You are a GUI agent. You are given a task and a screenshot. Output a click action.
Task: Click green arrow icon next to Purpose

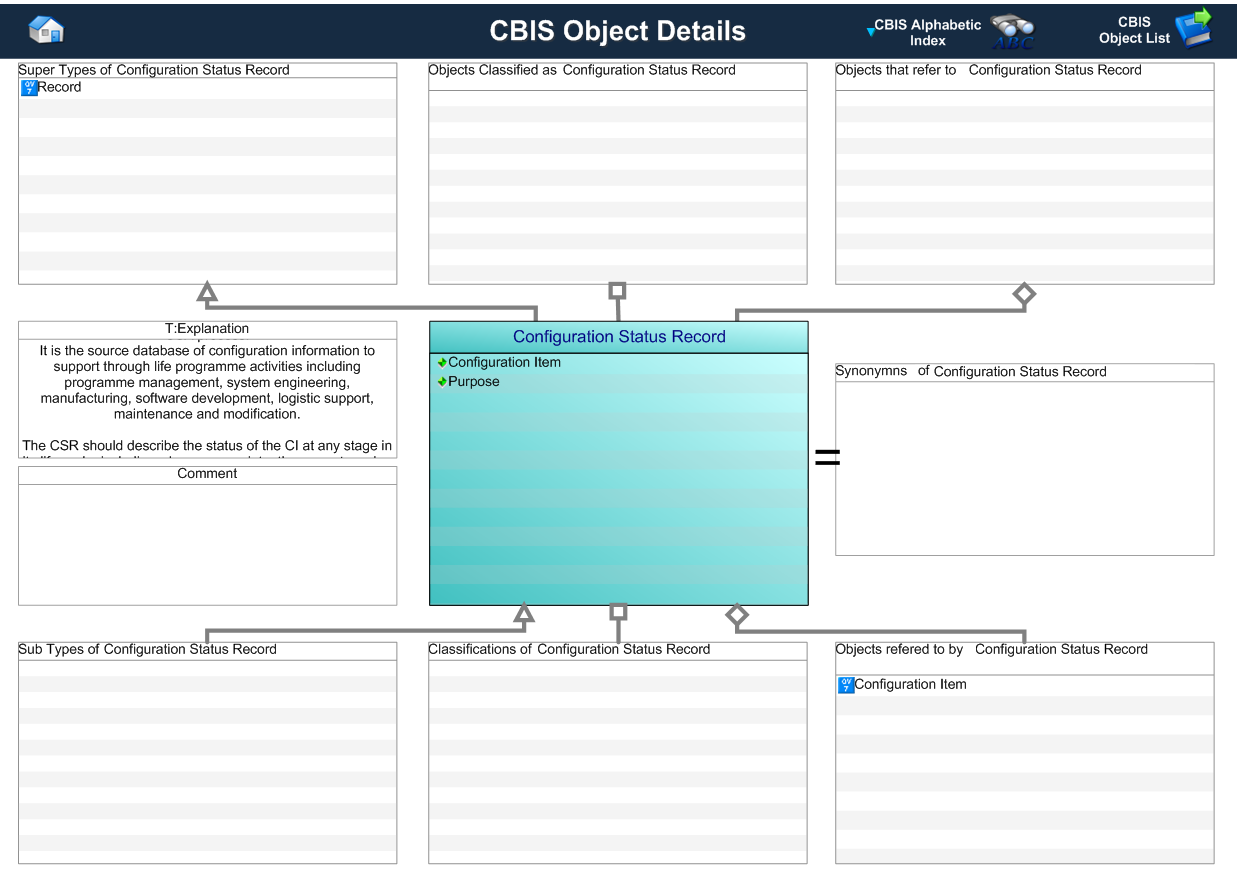[x=442, y=382]
